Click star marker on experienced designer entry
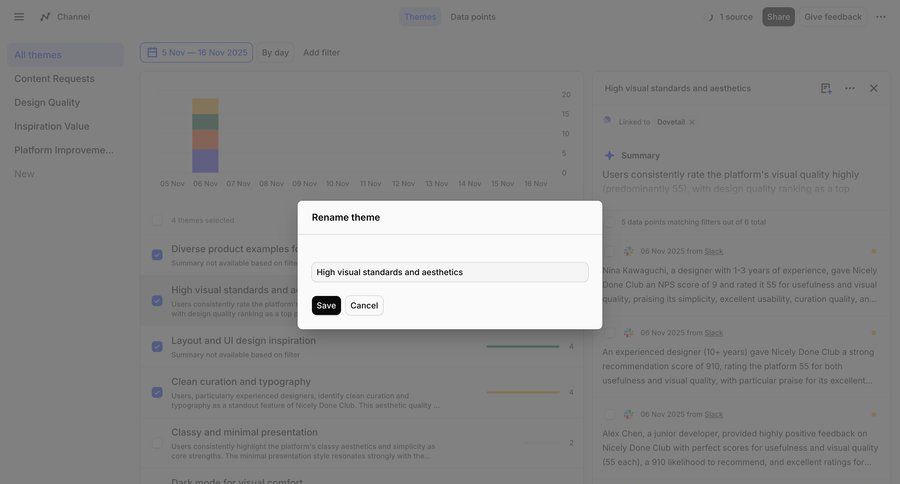This screenshot has width=900, height=484. point(874,333)
